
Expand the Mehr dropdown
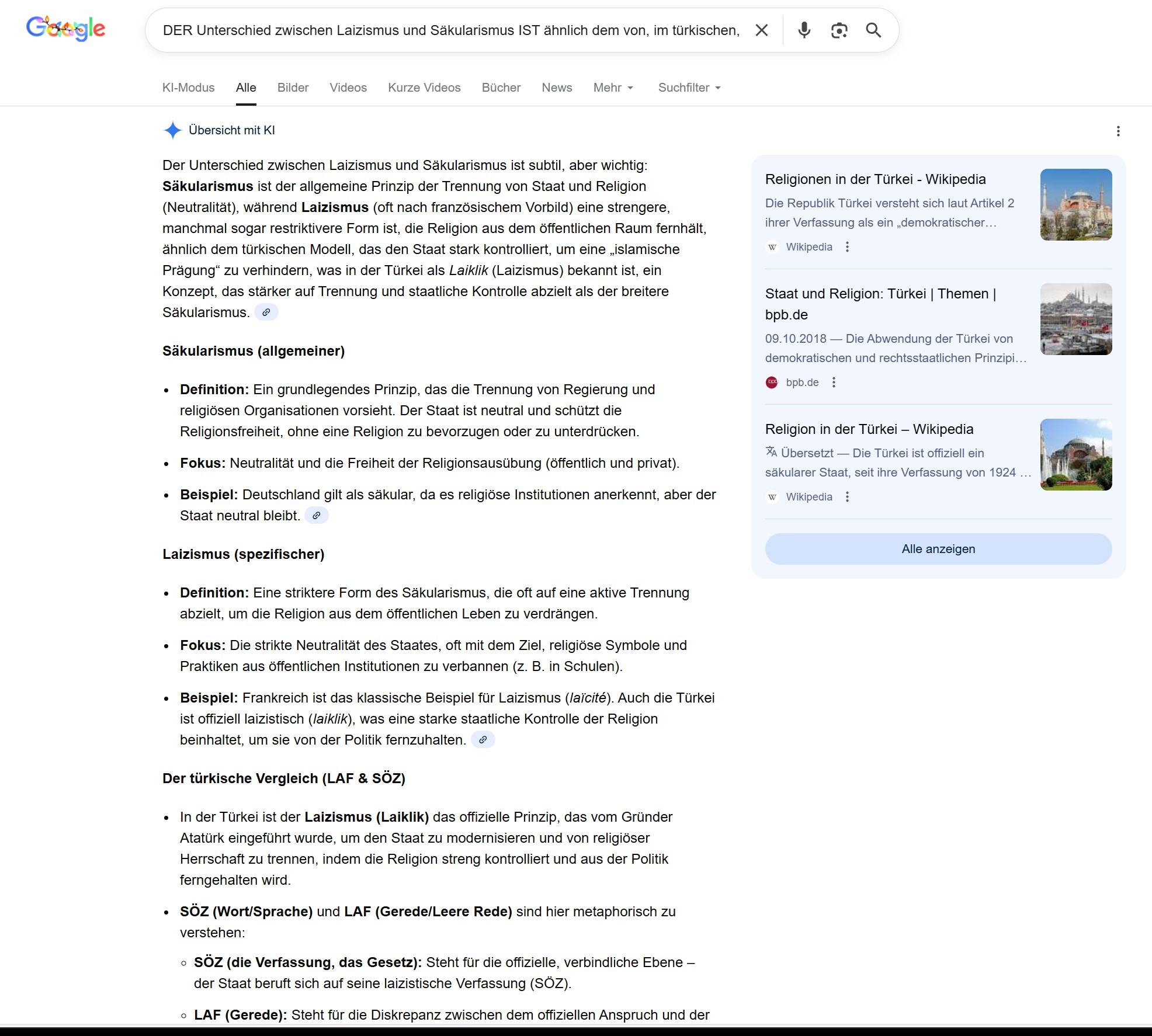(x=613, y=88)
